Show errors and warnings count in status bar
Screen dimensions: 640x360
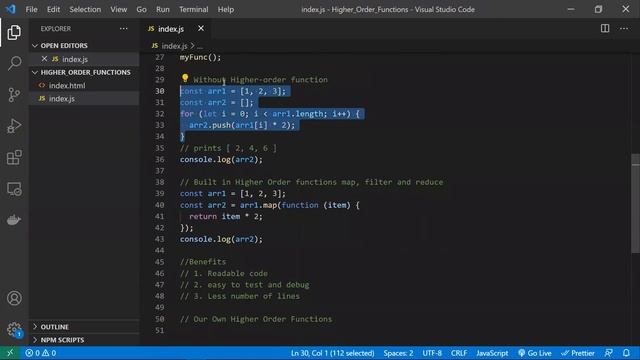(x=41, y=353)
